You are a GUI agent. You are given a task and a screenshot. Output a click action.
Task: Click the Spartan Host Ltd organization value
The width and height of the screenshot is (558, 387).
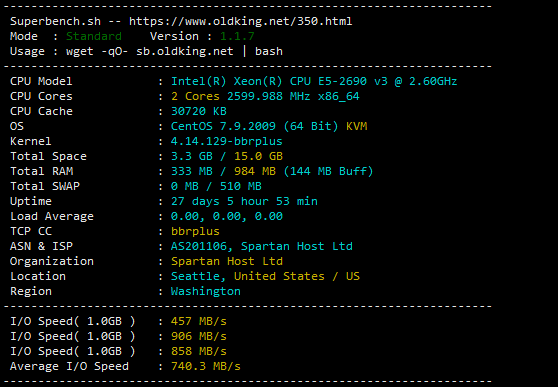(227, 261)
